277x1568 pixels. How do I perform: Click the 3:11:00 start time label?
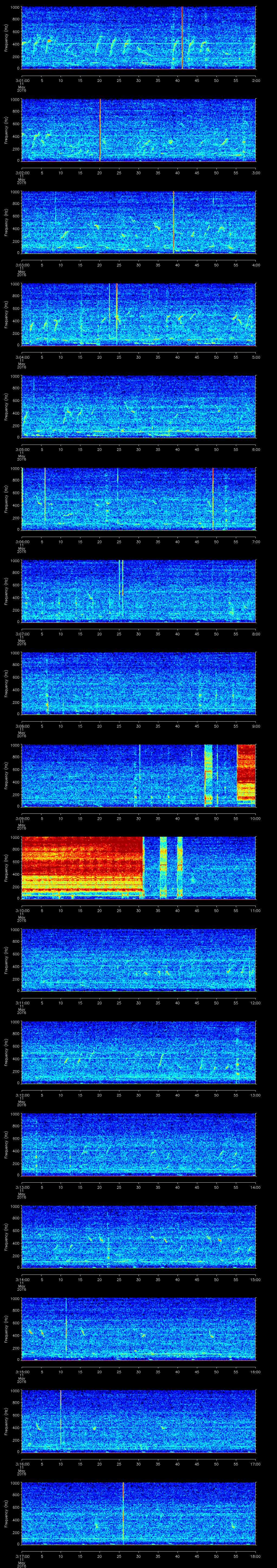click(x=22, y=1003)
